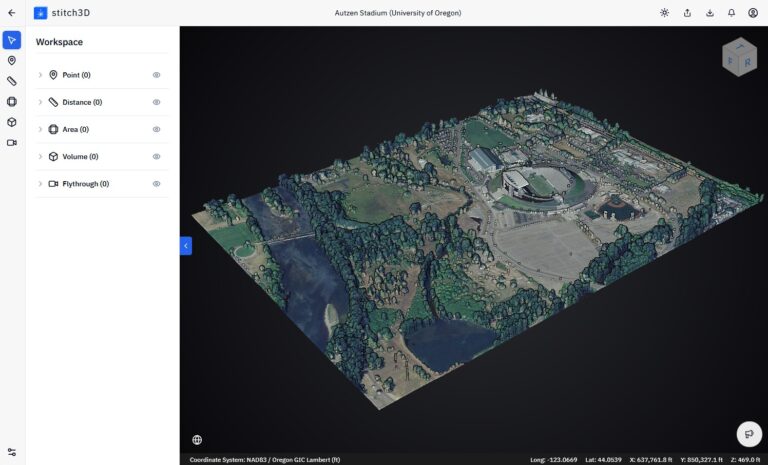The width and height of the screenshot is (768, 465).
Task: Toggle the brightness sun icon in header
Action: pyautogui.click(x=665, y=13)
